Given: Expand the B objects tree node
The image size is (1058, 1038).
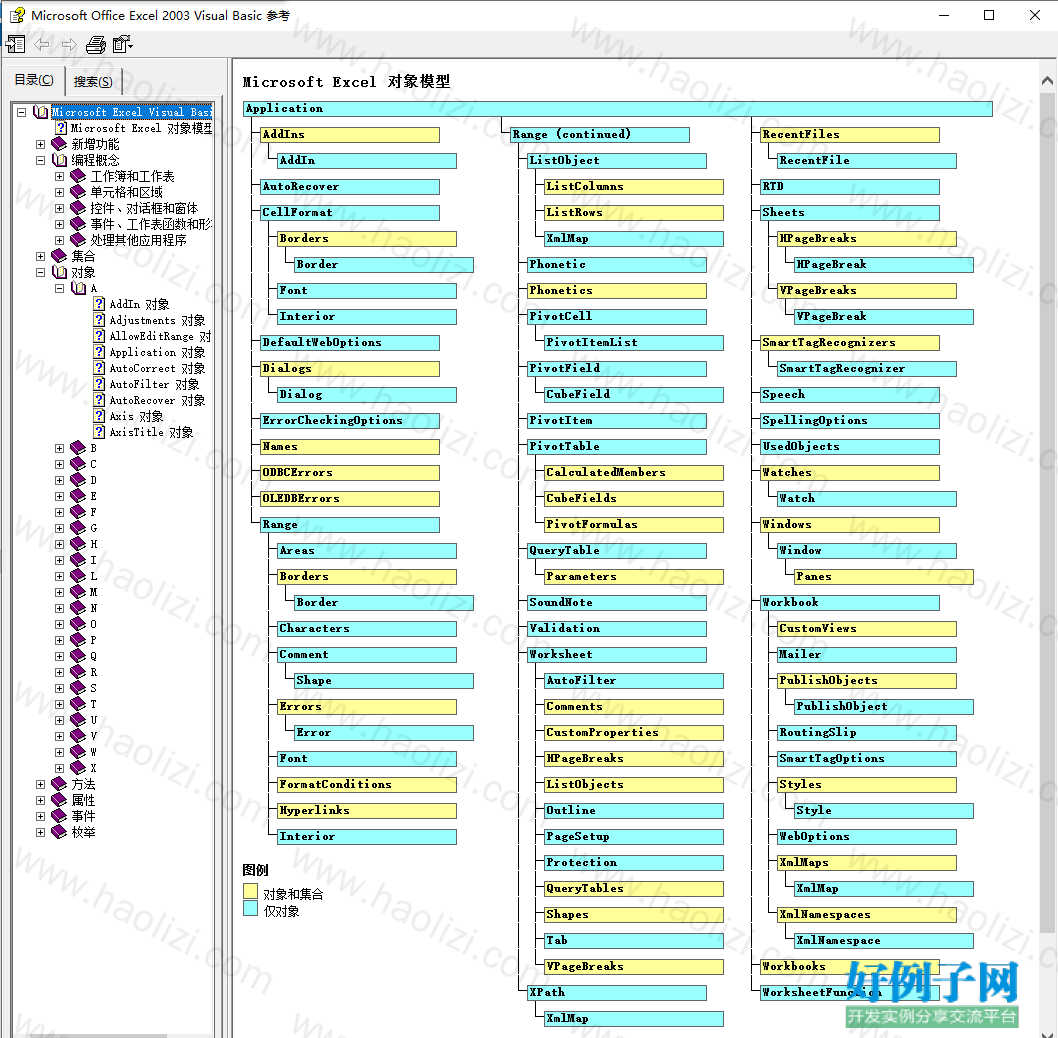Looking at the screenshot, I should pyautogui.click(x=59, y=448).
